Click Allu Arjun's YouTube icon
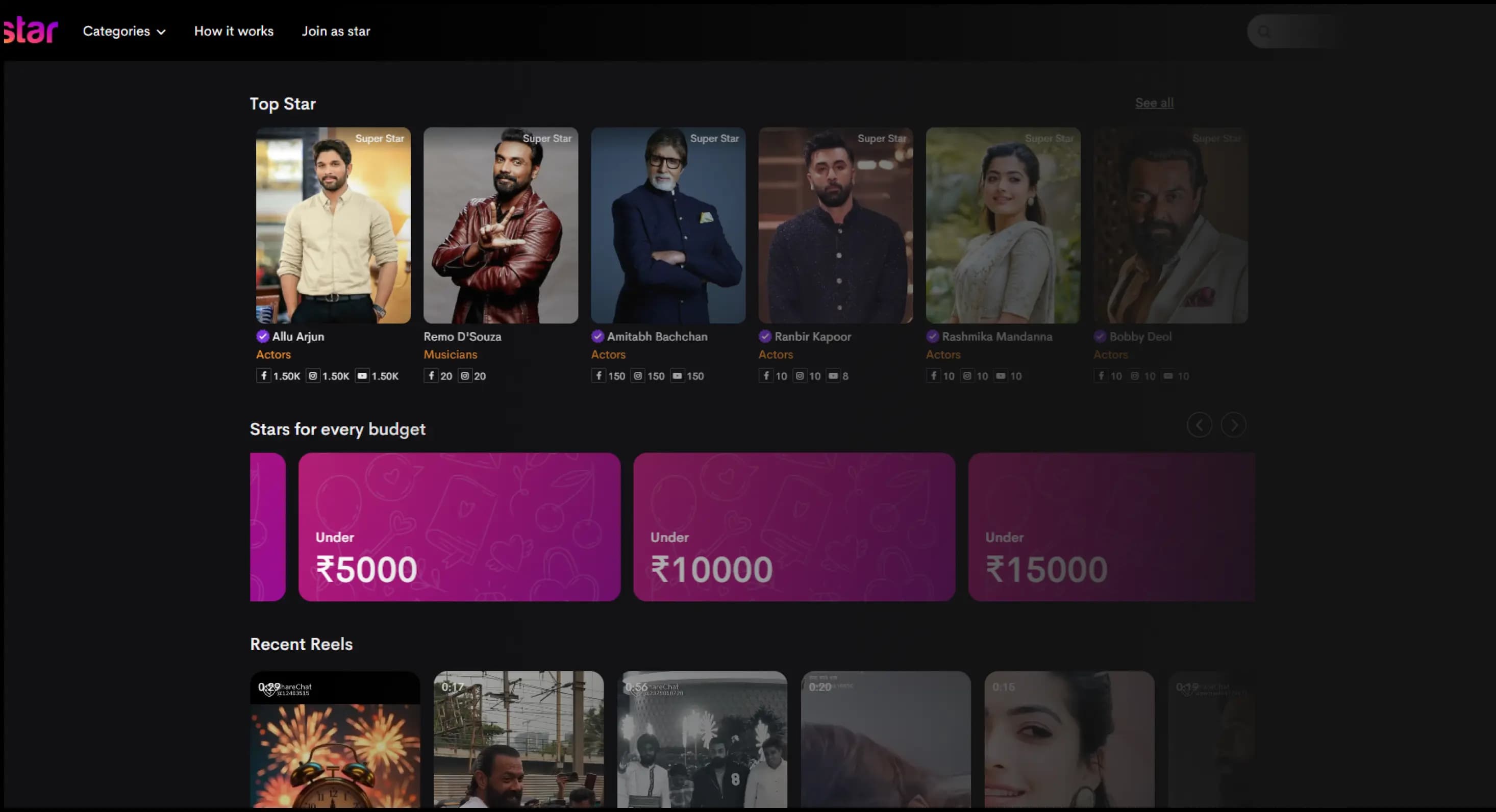1496x812 pixels. pyautogui.click(x=362, y=375)
